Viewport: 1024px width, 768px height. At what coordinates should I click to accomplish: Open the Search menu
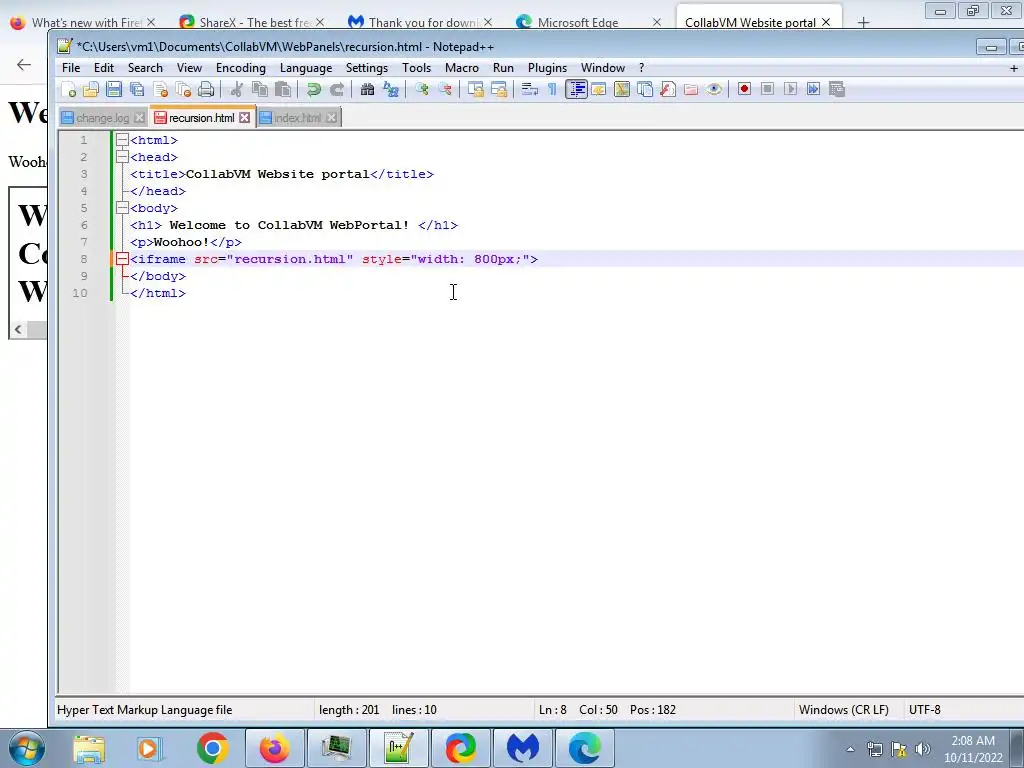145,68
